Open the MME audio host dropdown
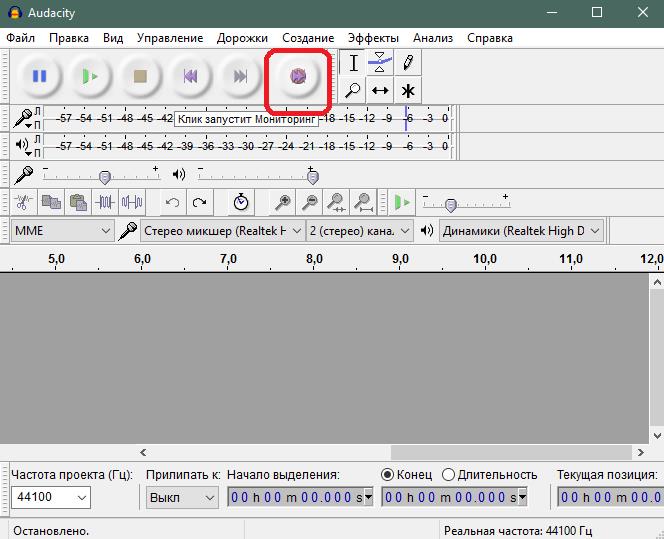The height and width of the screenshot is (539, 664). [x=62, y=231]
